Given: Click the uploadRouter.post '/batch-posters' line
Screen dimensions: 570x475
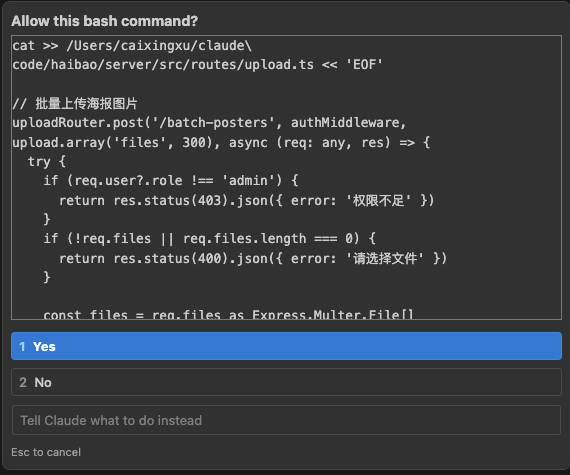Looking at the screenshot, I should pos(209,123).
